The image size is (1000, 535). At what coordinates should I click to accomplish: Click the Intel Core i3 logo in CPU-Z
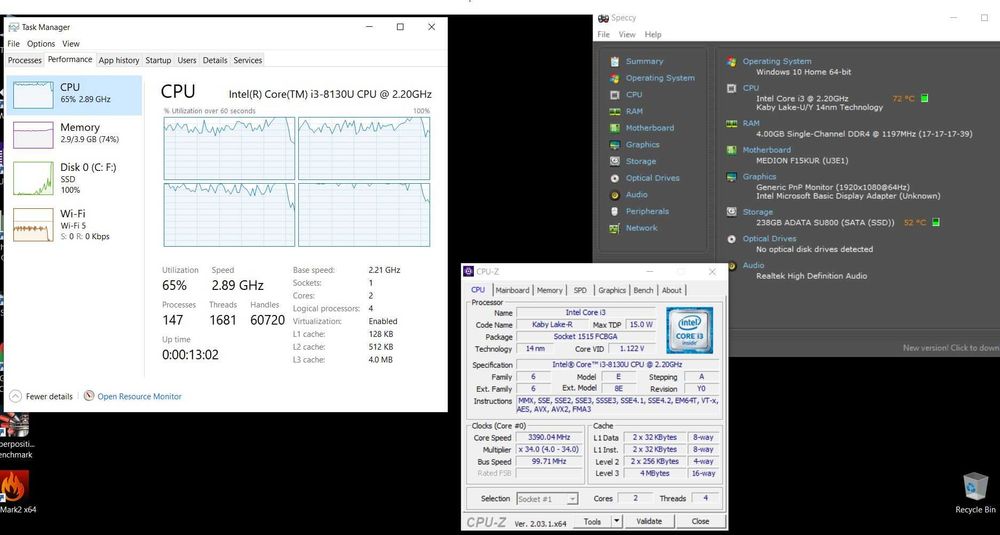coord(689,330)
